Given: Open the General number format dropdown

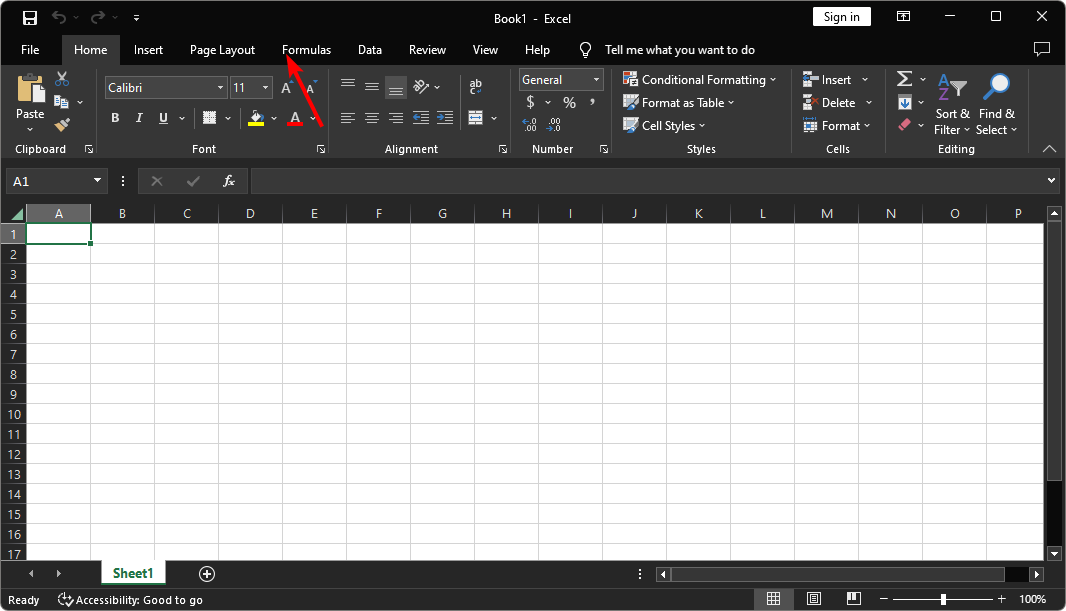Looking at the screenshot, I should pyautogui.click(x=596, y=80).
